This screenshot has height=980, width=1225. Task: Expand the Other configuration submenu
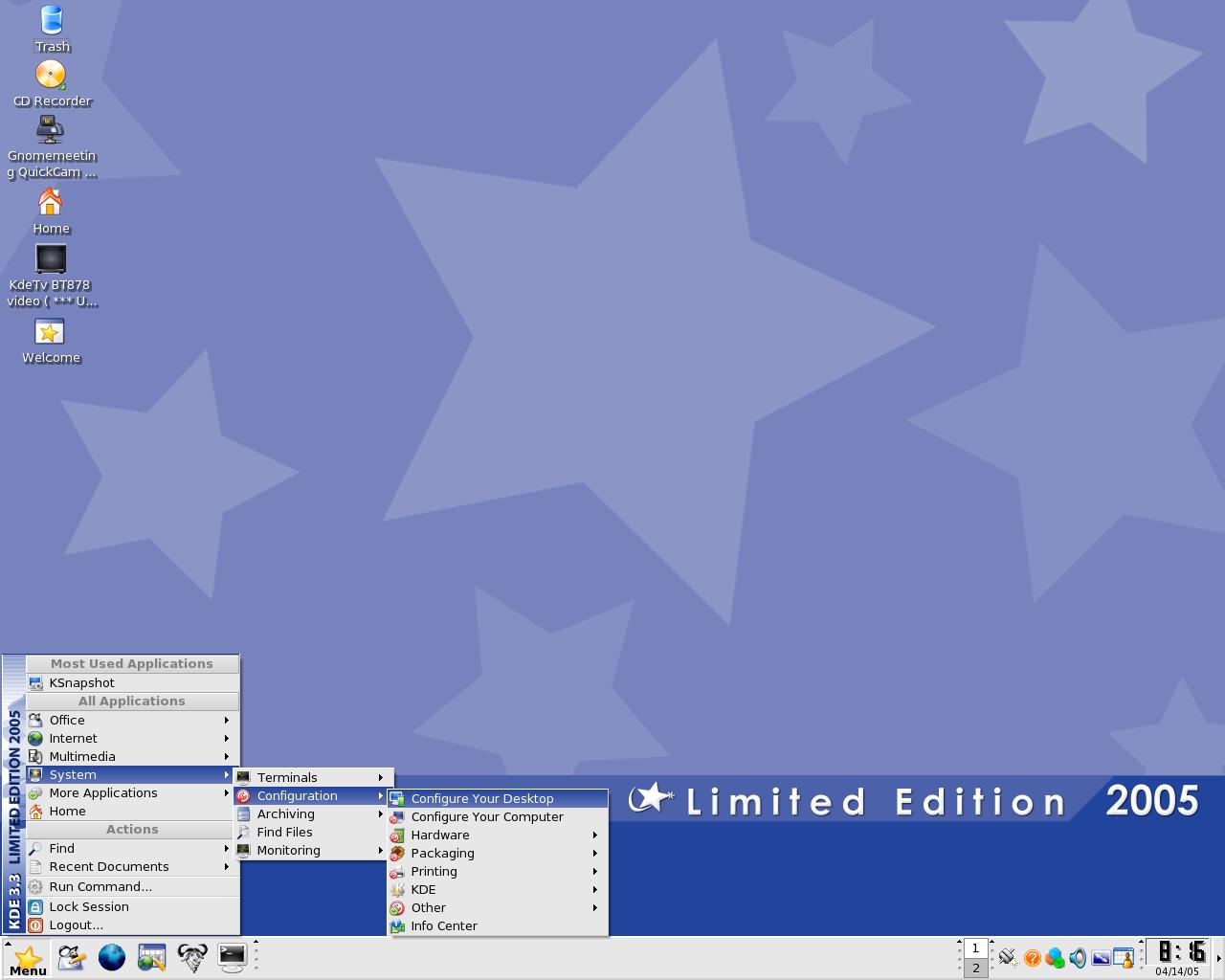pyautogui.click(x=498, y=908)
